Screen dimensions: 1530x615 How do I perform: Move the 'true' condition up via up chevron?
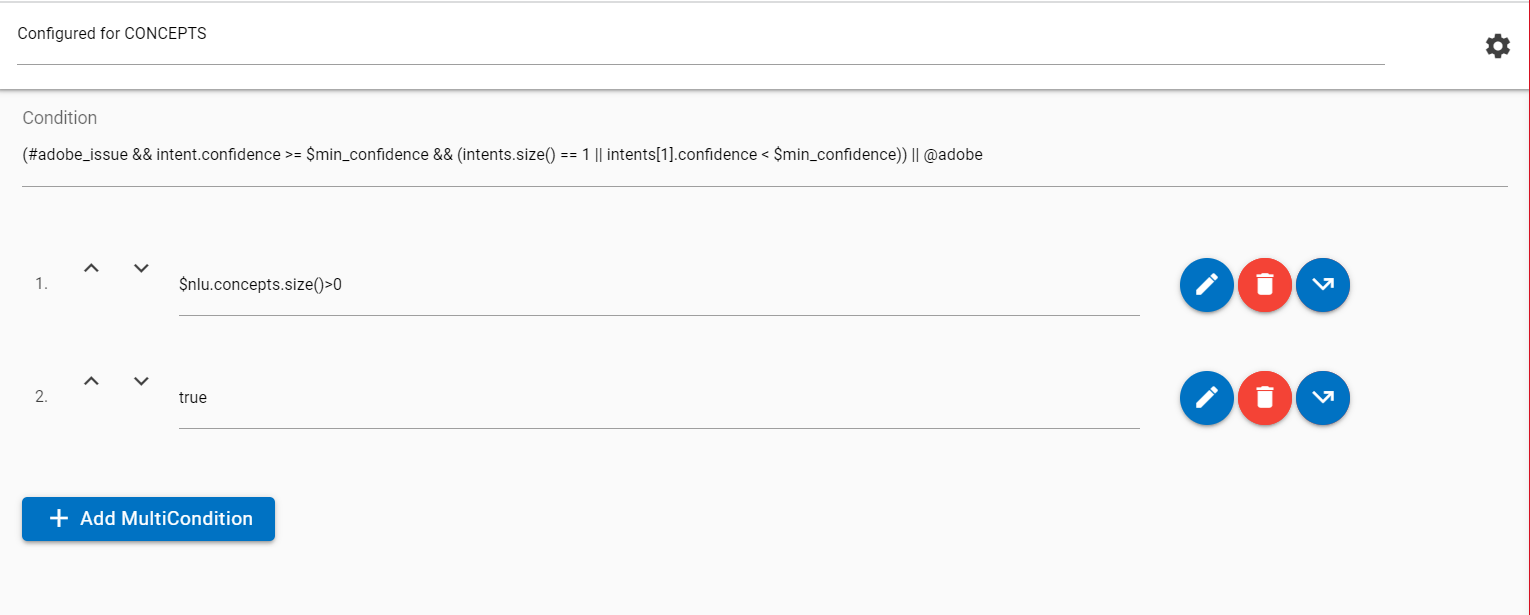[x=91, y=381]
